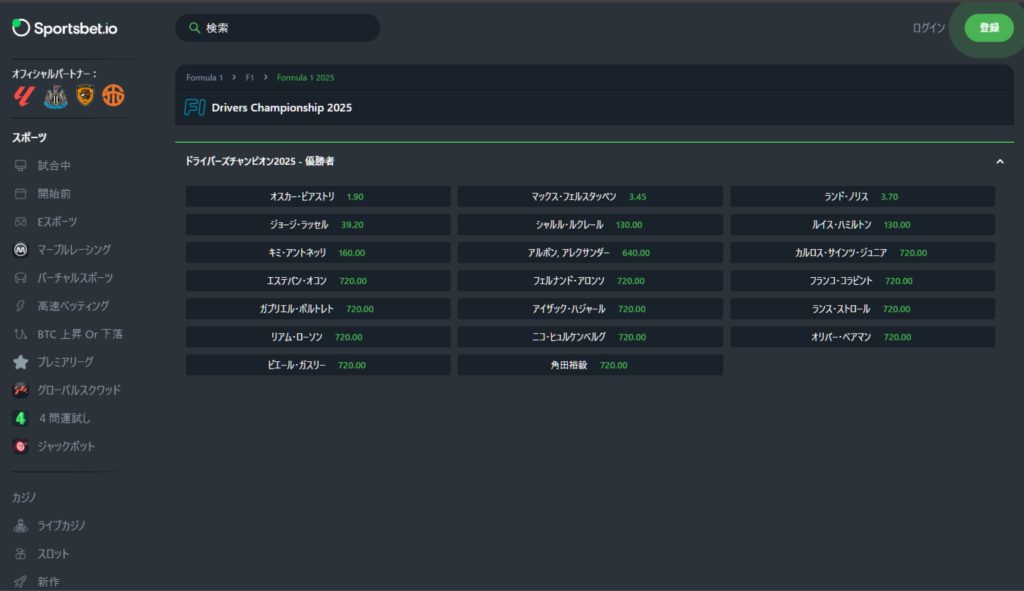This screenshot has height=591, width=1024.
Task: Select キミ・アントネッリ odds 160.00
Action: pos(318,253)
